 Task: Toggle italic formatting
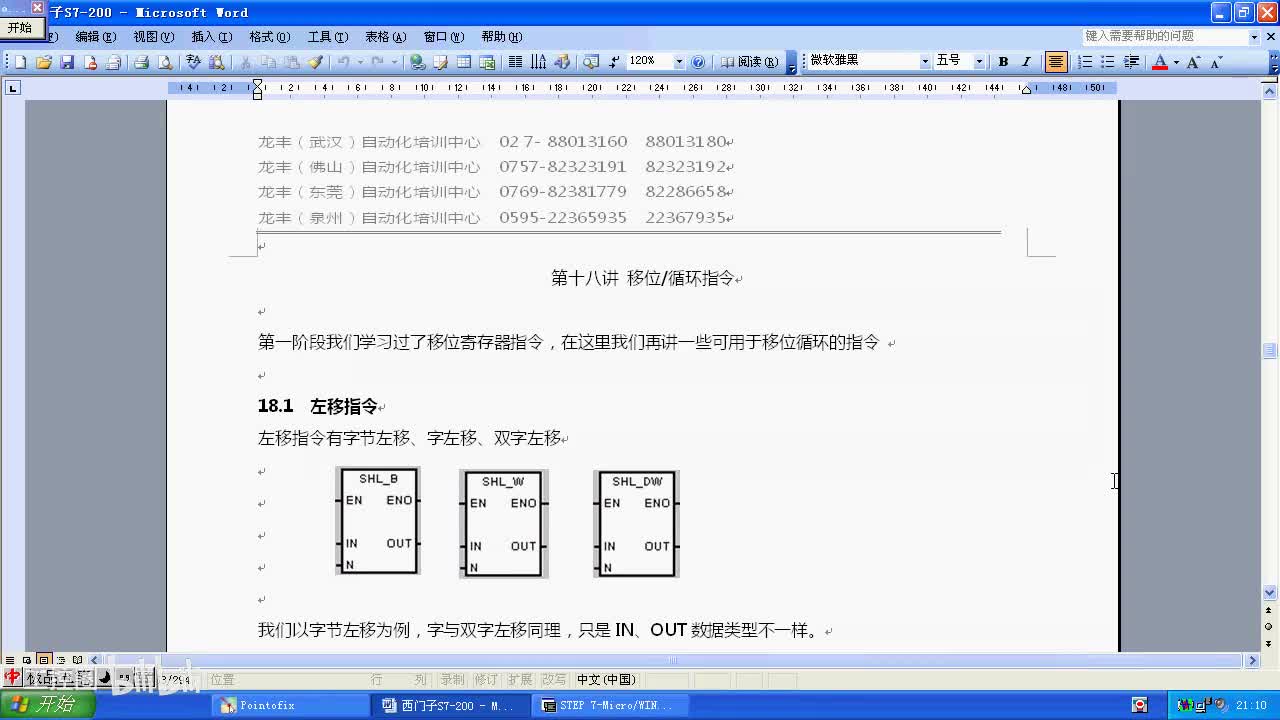coord(1026,62)
